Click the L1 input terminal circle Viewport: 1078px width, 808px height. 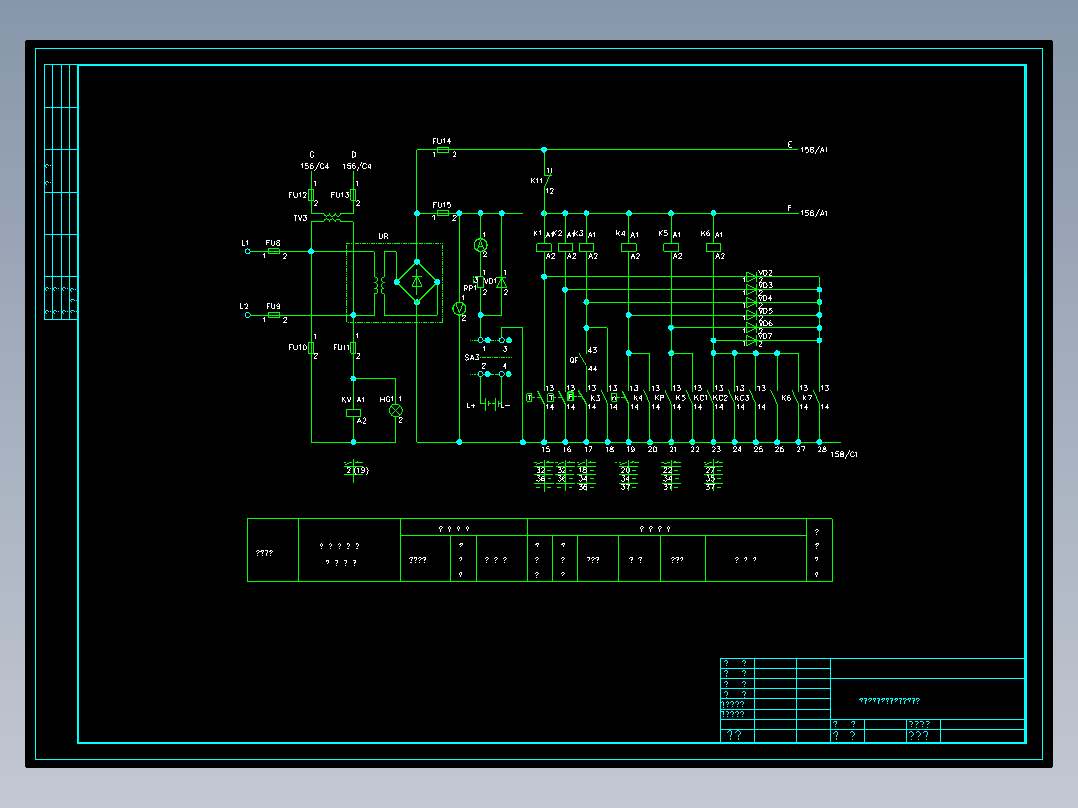tap(248, 252)
